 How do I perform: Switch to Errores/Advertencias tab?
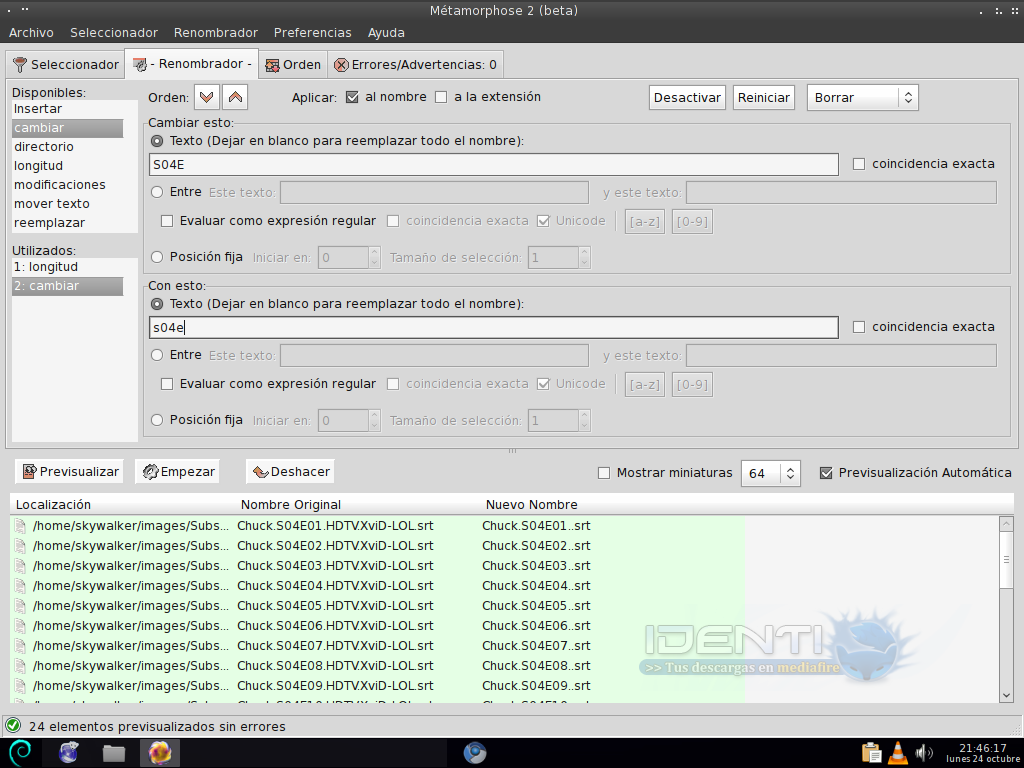point(415,65)
